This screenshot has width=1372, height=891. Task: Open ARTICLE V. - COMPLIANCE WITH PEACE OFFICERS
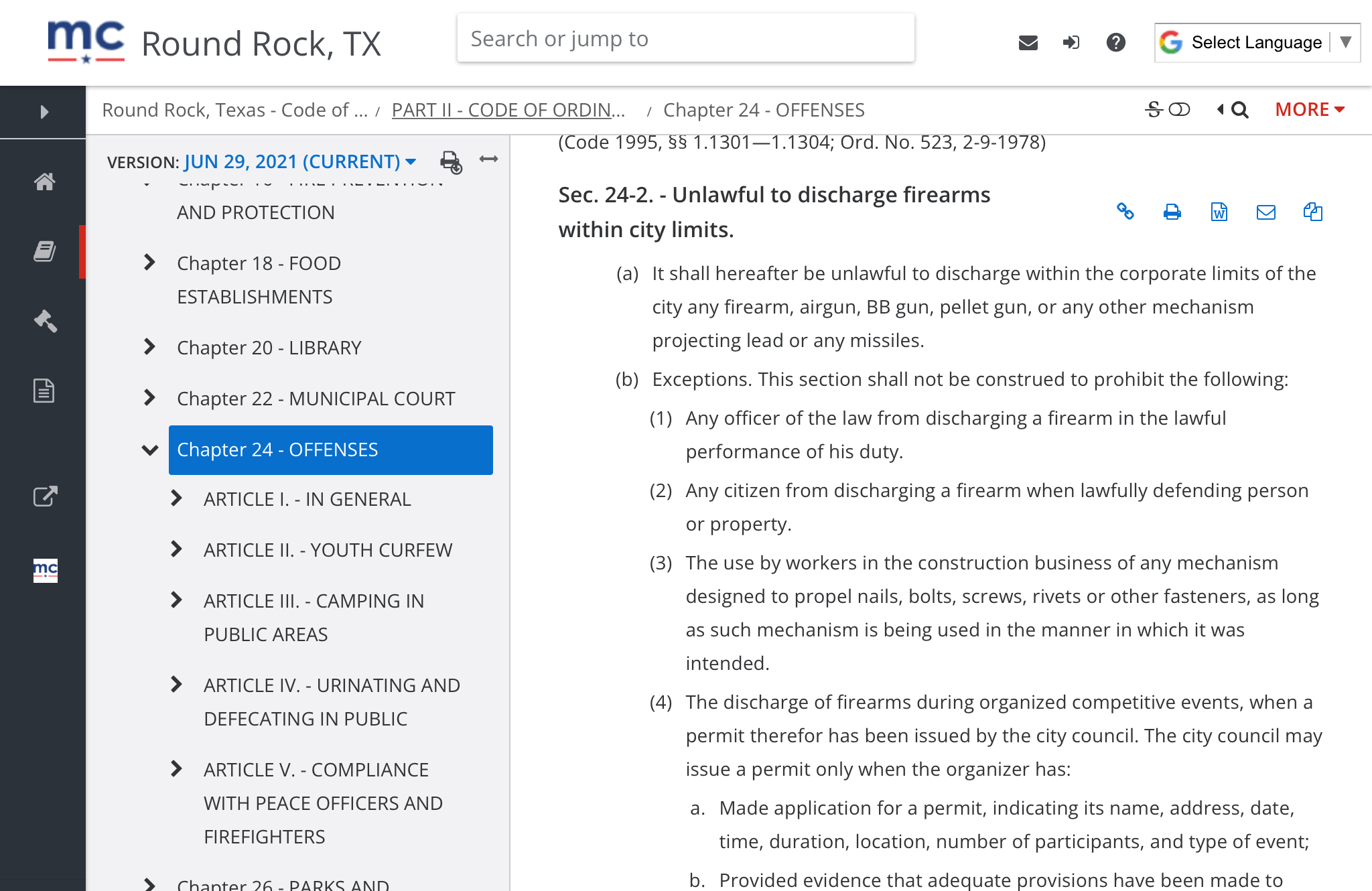[324, 803]
